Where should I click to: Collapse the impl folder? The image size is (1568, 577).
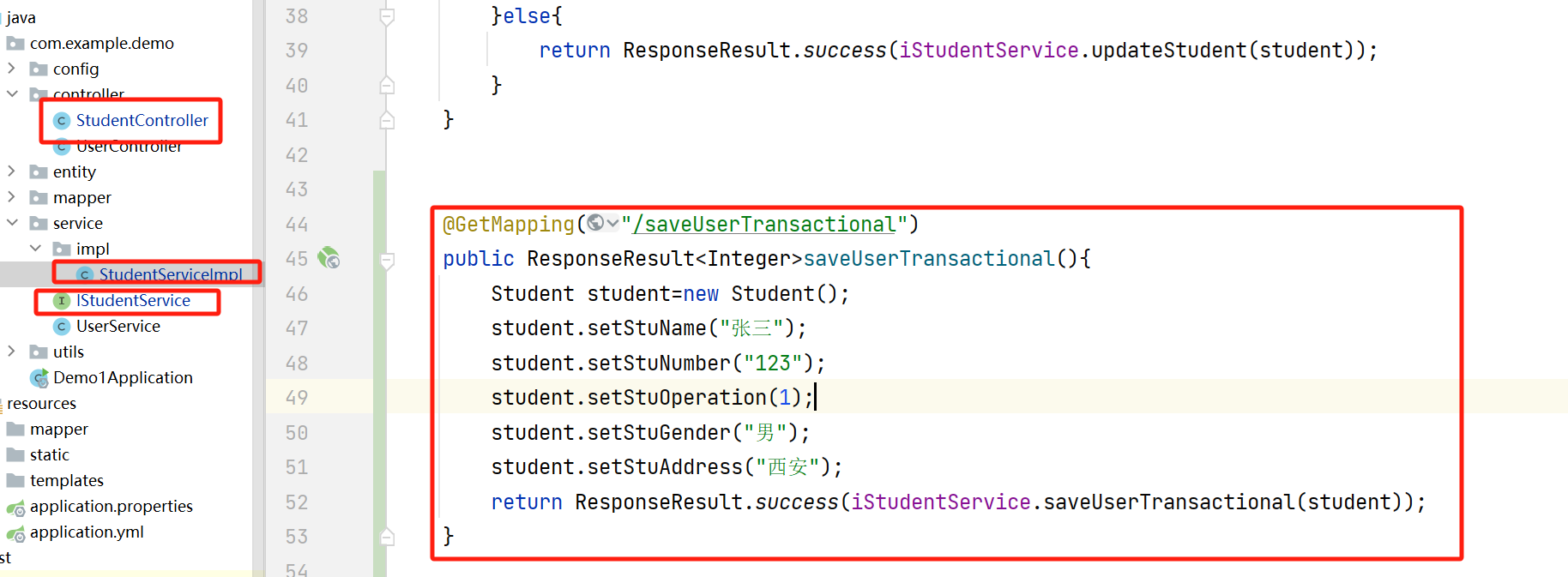click(x=35, y=248)
